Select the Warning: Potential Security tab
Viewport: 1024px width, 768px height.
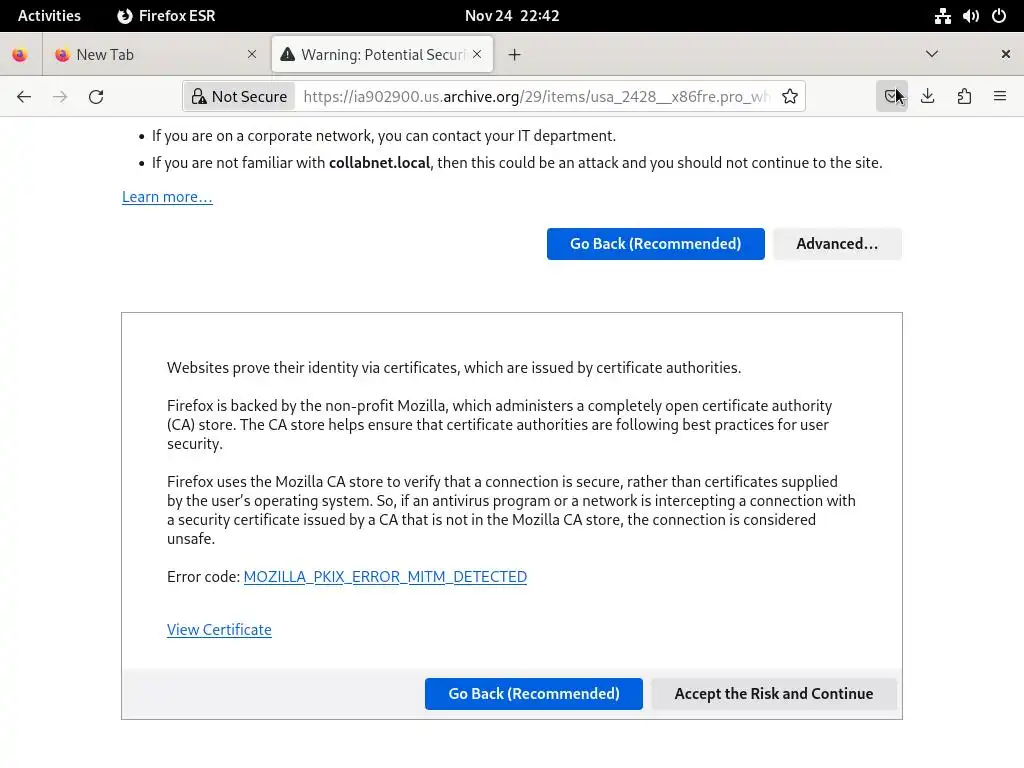click(x=382, y=55)
